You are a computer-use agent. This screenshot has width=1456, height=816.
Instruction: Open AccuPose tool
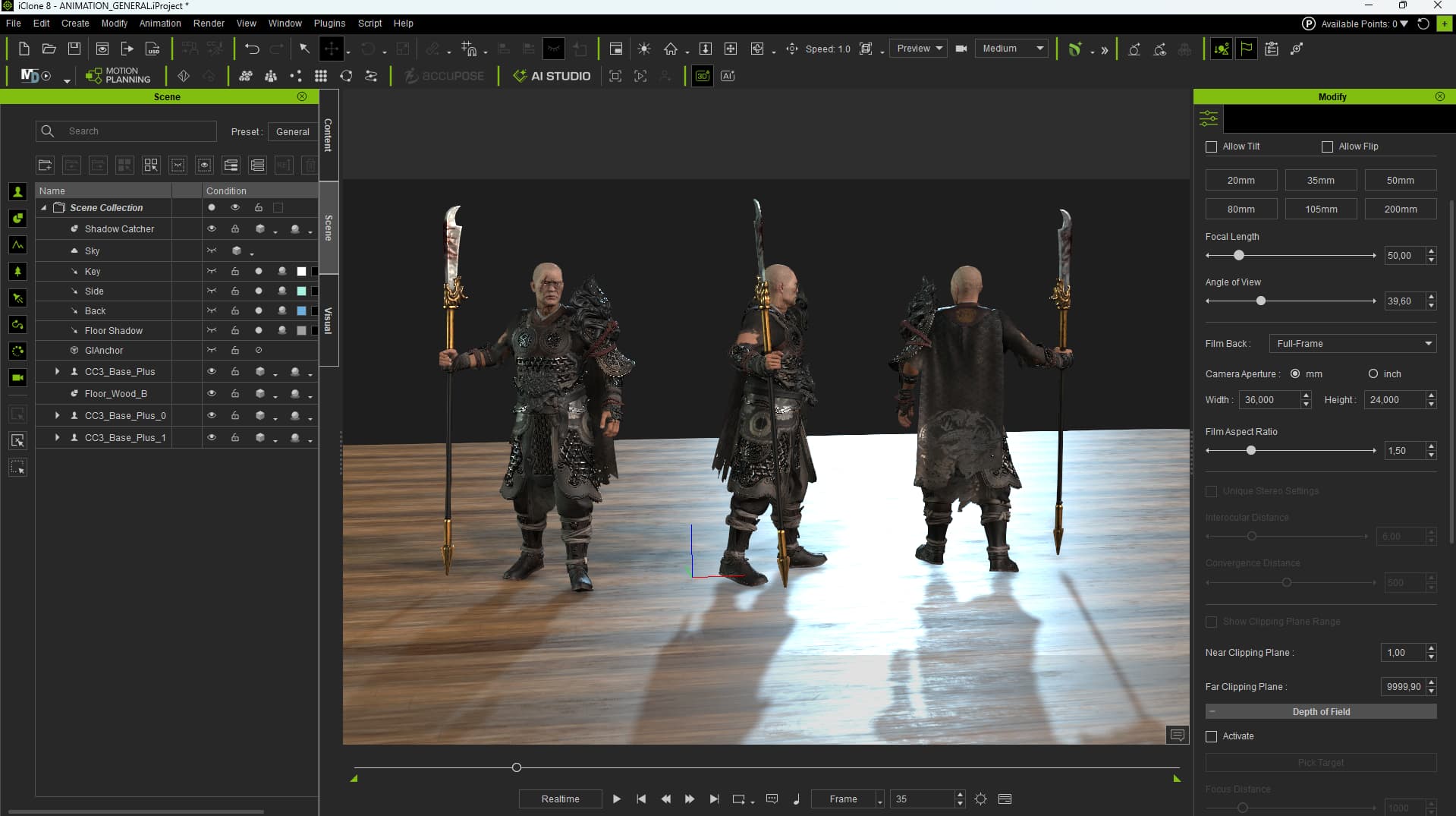coord(444,76)
